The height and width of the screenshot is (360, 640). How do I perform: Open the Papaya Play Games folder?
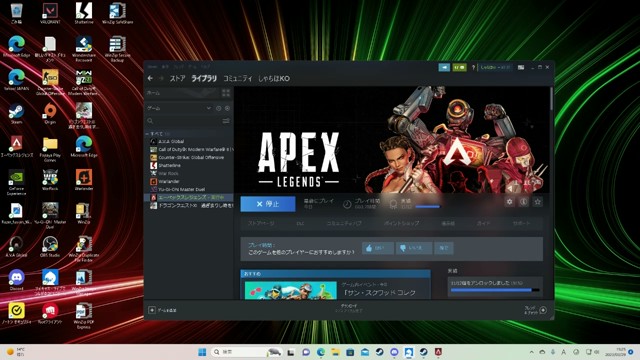[50, 149]
